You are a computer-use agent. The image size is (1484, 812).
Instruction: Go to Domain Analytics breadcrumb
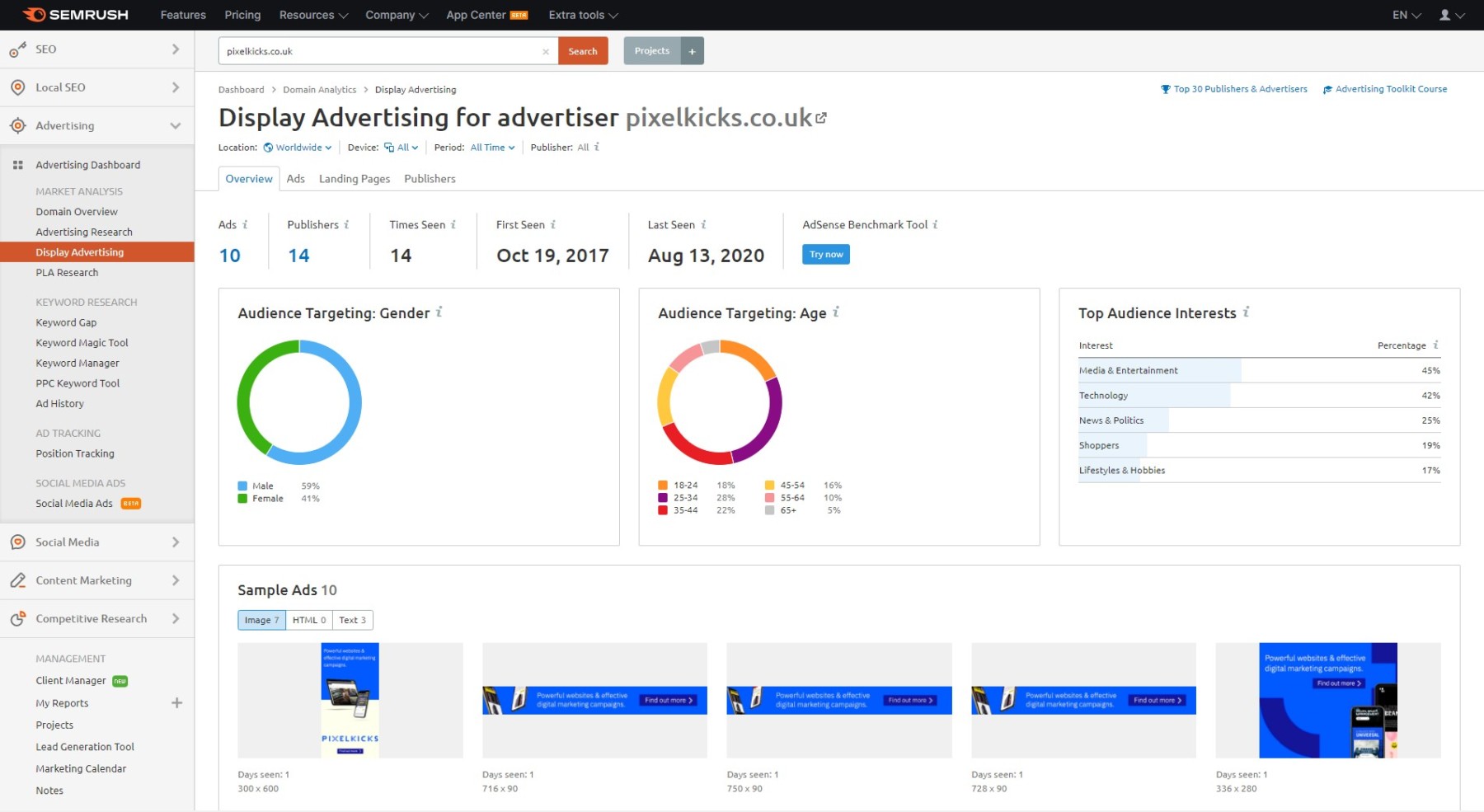tap(320, 90)
